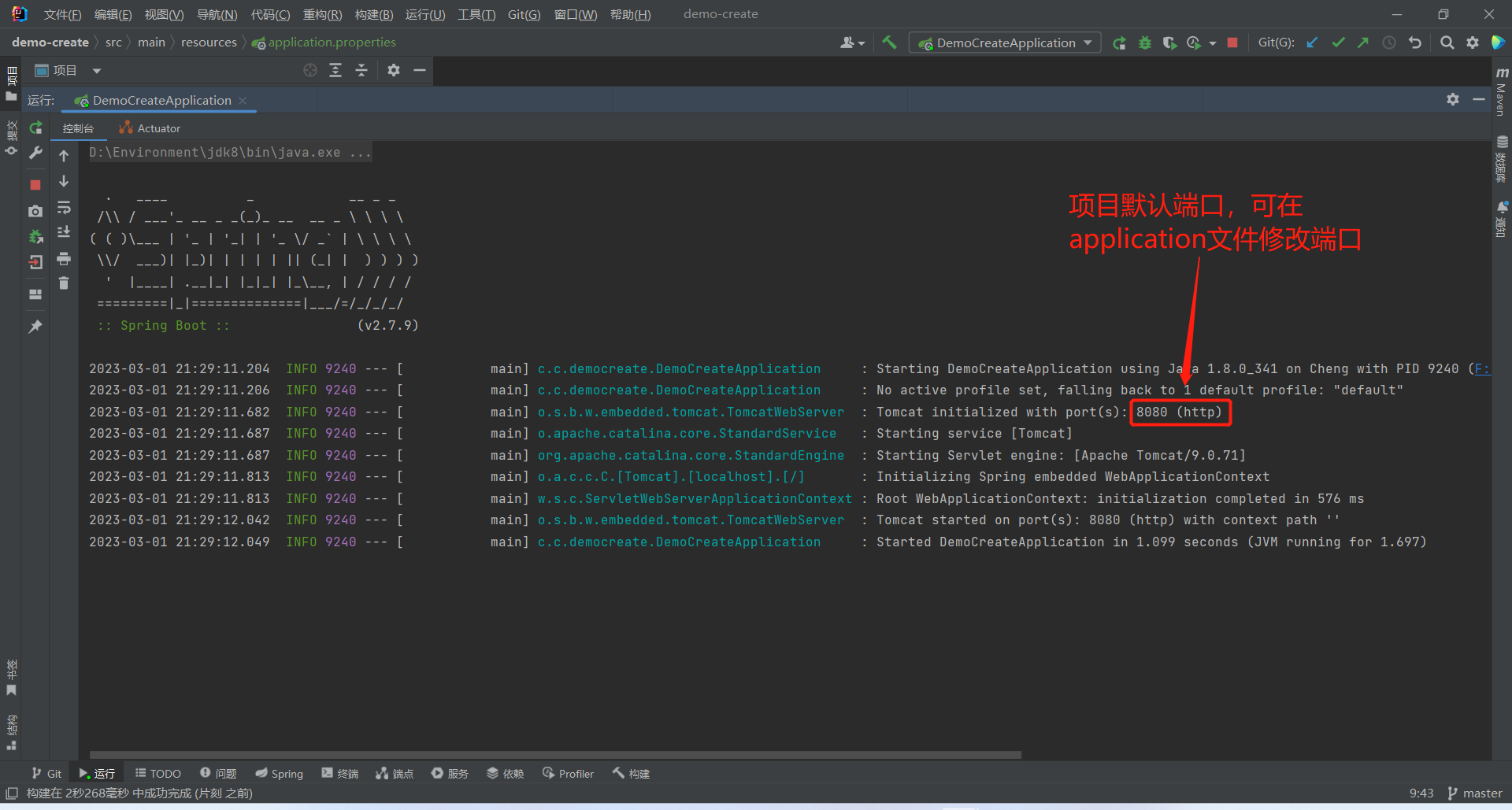Restore layout in the Run panel
1512x810 pixels.
35,294
